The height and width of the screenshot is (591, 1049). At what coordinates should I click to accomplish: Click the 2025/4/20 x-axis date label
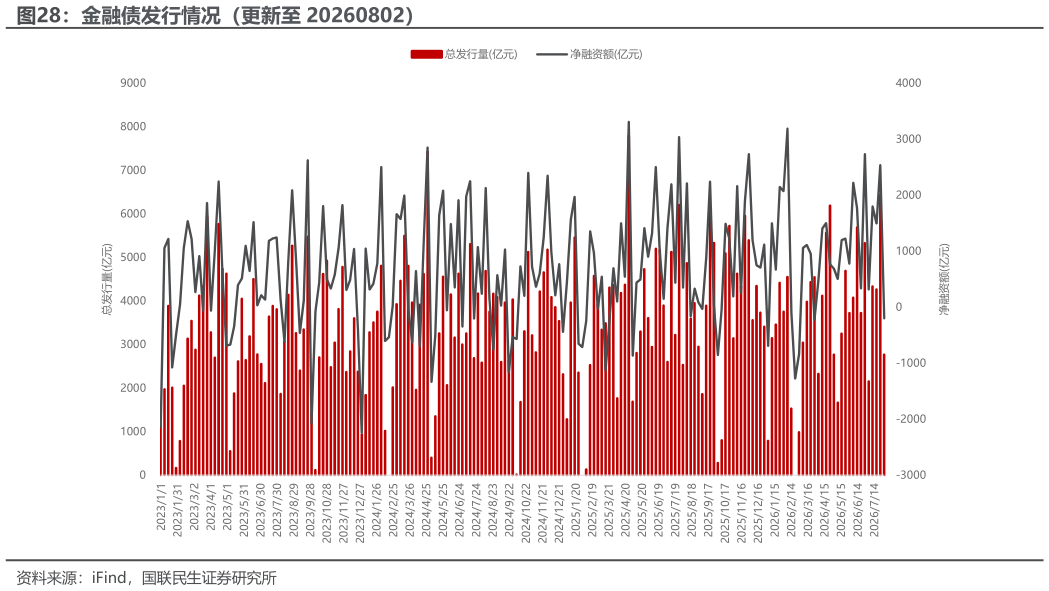[x=626, y=510]
